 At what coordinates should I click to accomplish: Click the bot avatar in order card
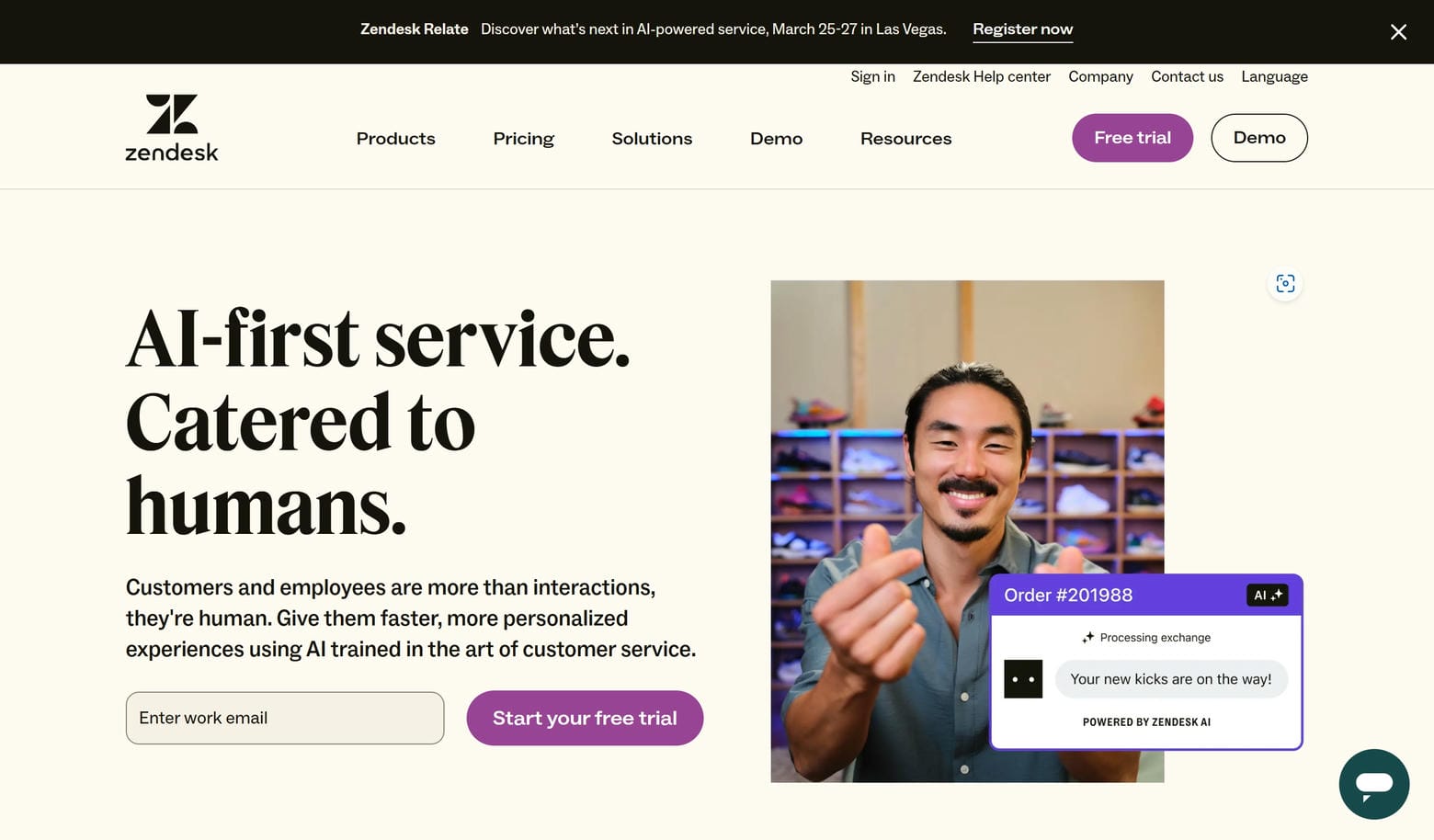click(x=1023, y=679)
